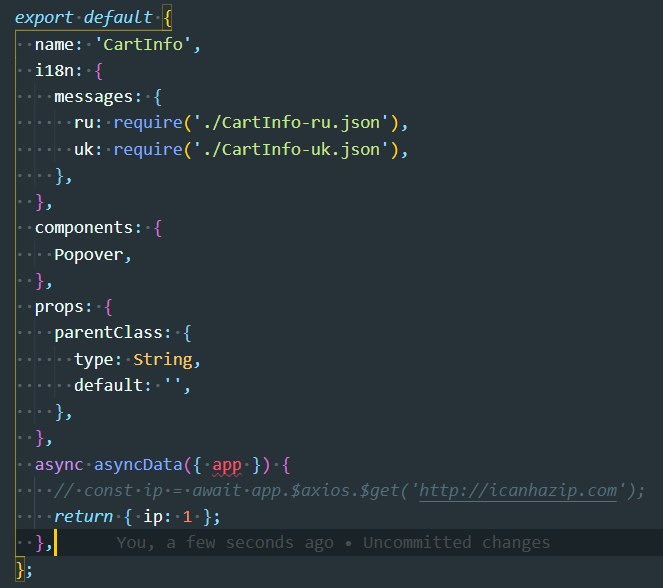Screen dimensions: 663x588
Task: Click the 'i18n' property key
Action: tap(54, 71)
